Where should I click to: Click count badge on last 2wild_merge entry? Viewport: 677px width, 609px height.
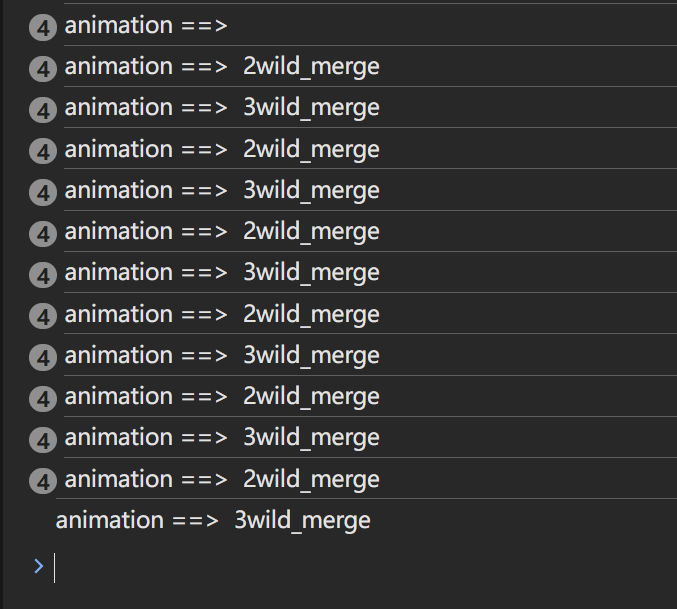[43, 481]
